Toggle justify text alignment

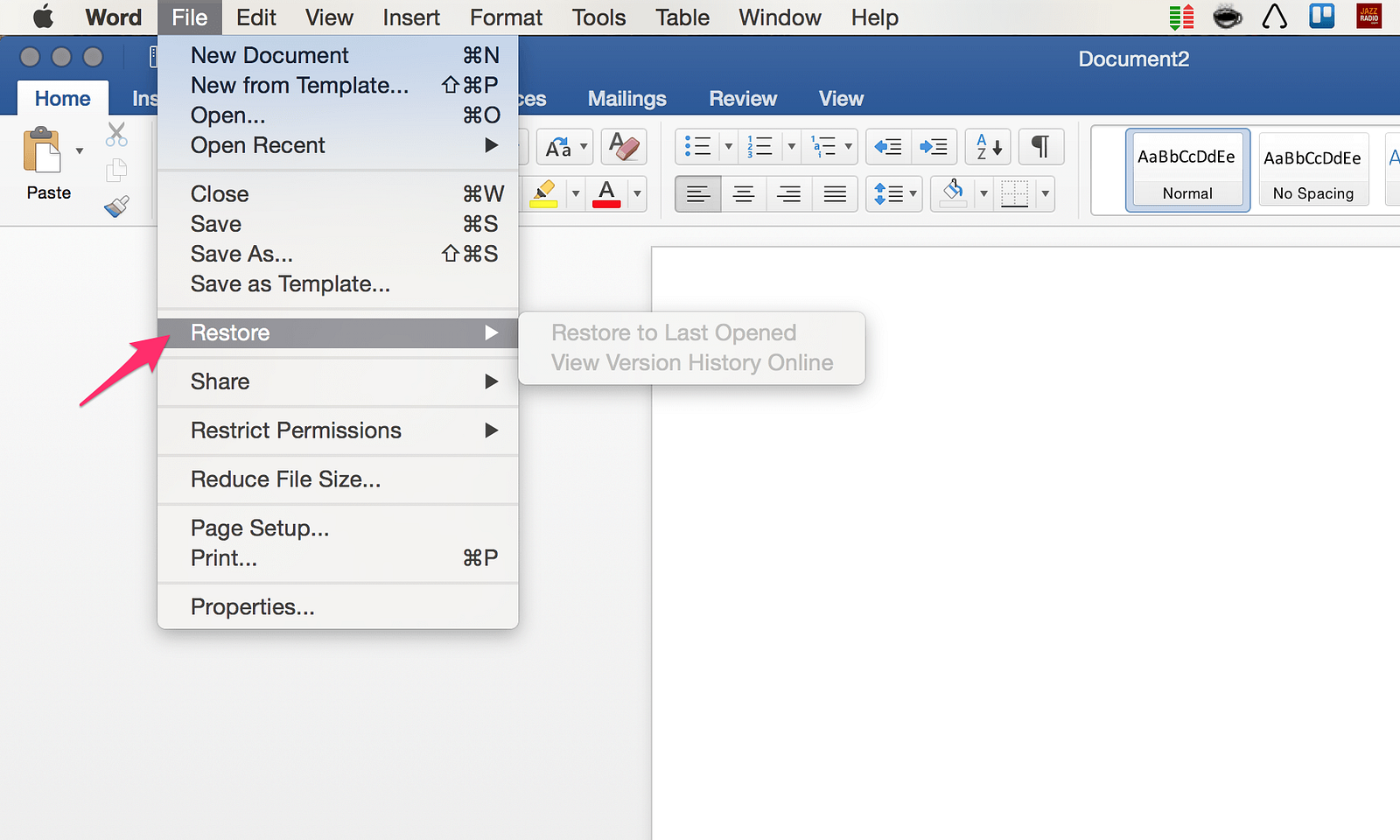[835, 193]
